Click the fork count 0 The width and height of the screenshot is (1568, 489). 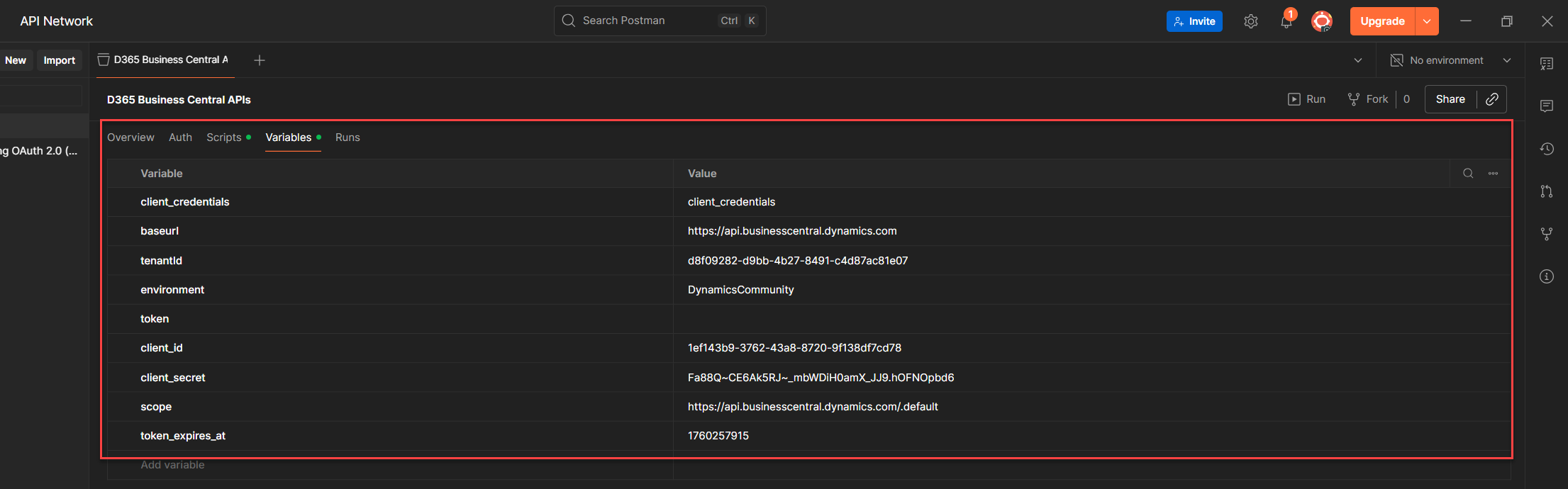(x=1406, y=99)
